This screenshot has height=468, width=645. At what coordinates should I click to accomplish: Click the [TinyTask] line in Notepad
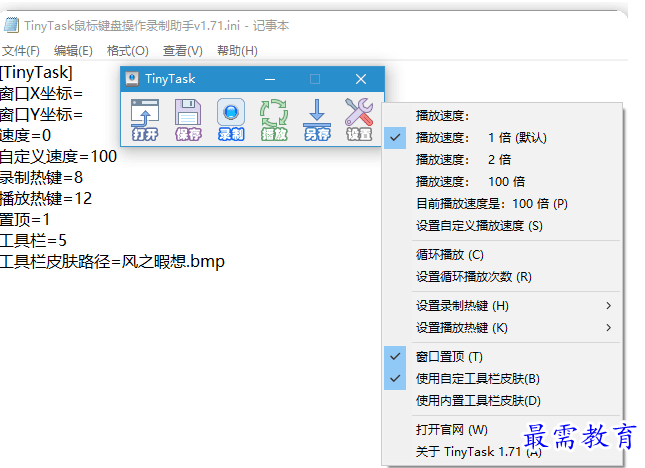(x=36, y=72)
